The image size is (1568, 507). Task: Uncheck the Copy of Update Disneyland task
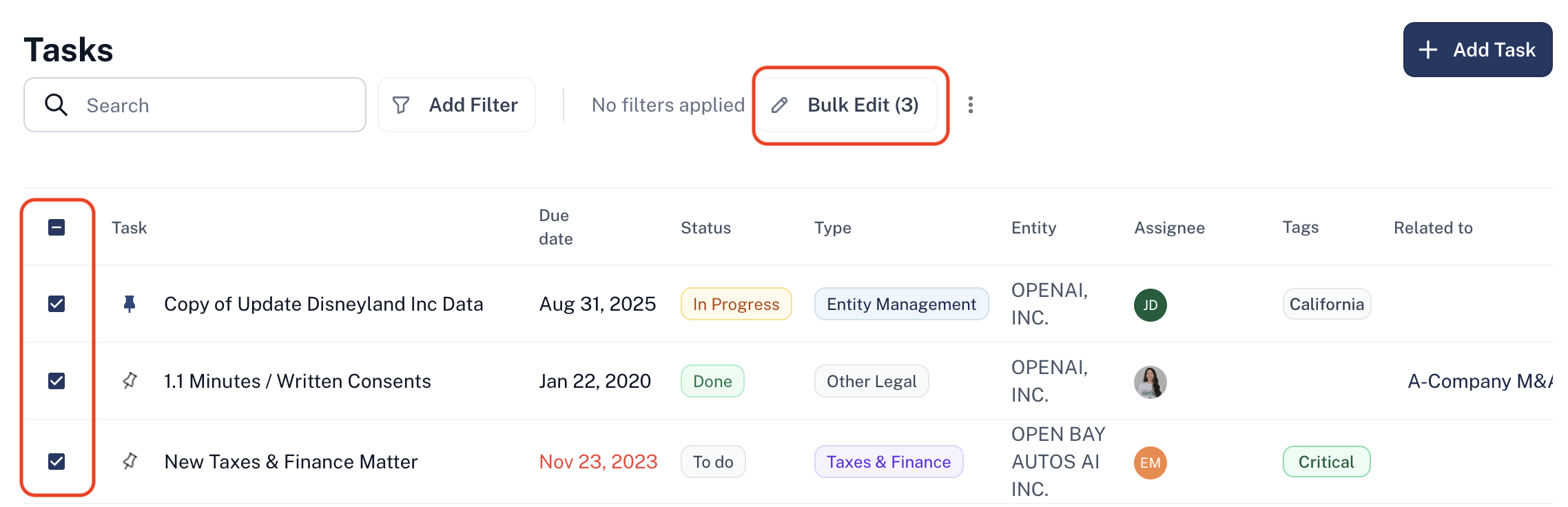click(56, 304)
